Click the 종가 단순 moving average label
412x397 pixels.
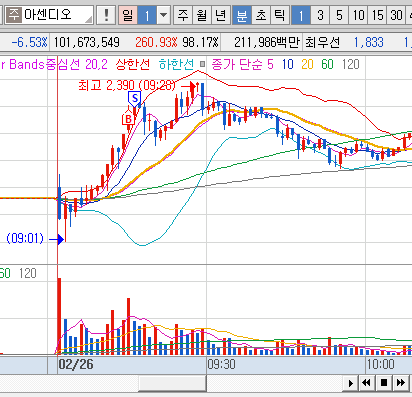tap(237, 64)
